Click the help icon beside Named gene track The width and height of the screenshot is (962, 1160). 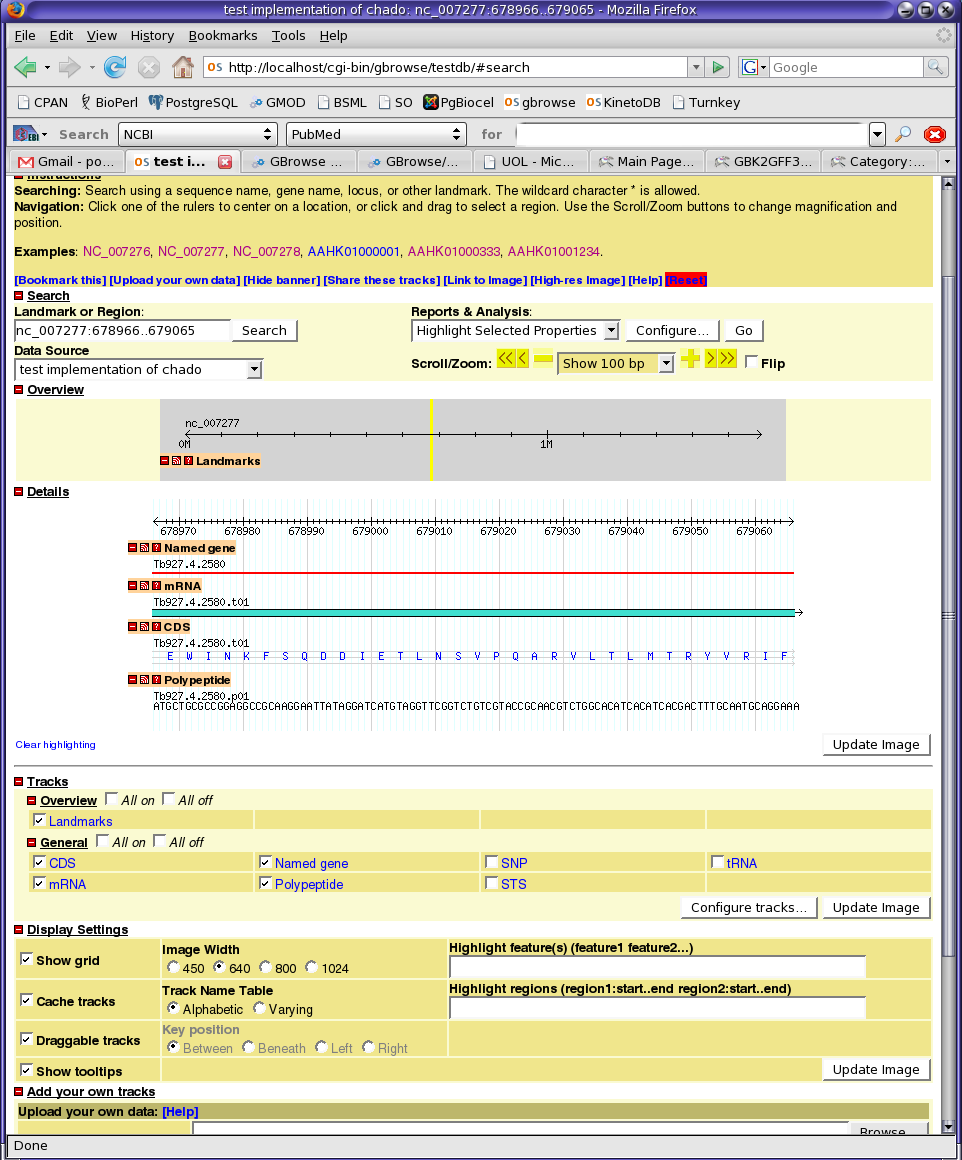156,548
